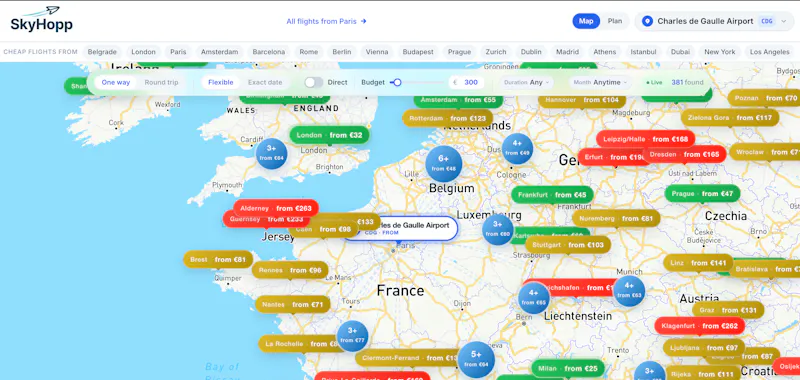The width and height of the screenshot is (800, 380).
Task: Click the Zurich city chip
Action: [496, 52]
